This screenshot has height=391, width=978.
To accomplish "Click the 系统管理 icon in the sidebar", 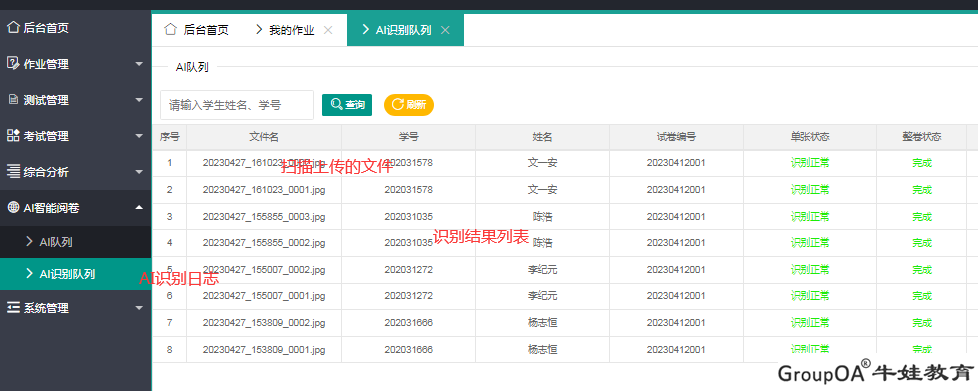I will (x=13, y=308).
